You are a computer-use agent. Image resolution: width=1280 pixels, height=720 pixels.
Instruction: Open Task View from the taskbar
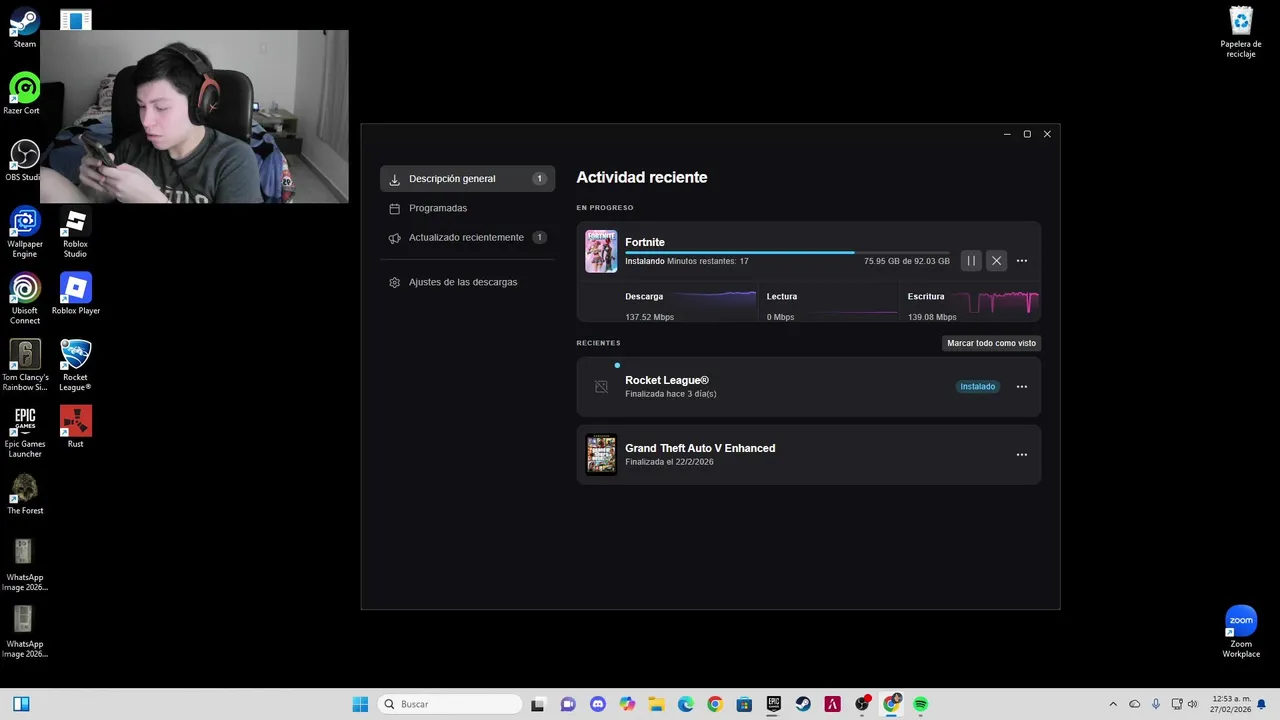pos(538,704)
